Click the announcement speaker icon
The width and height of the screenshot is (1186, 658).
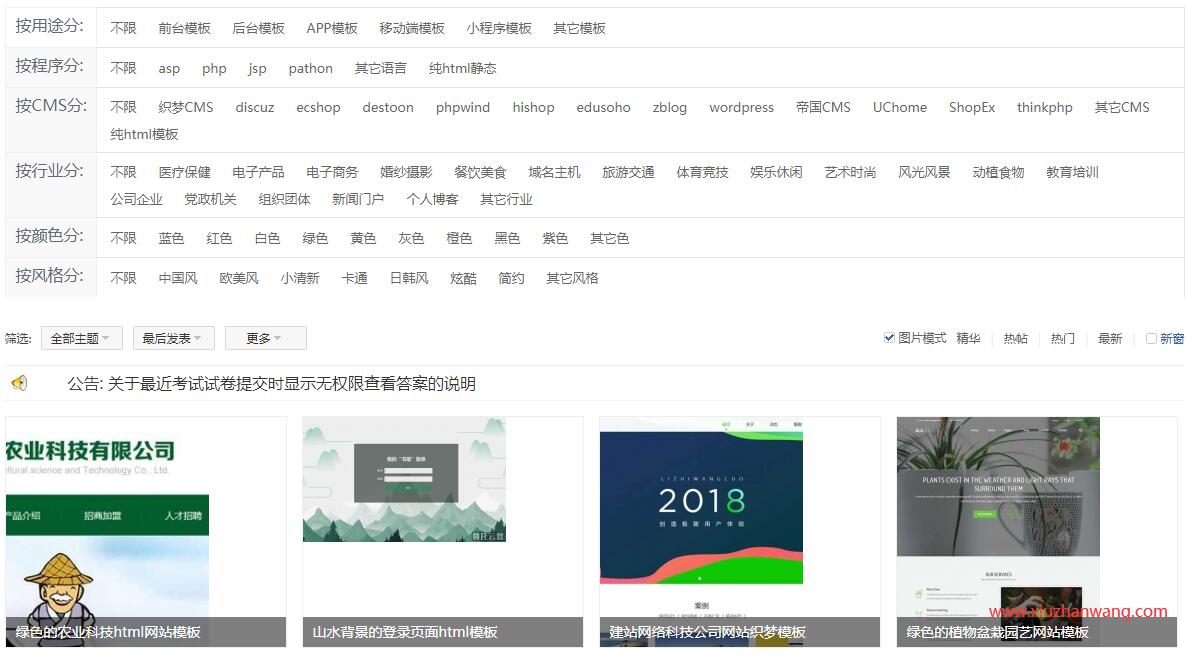19,383
